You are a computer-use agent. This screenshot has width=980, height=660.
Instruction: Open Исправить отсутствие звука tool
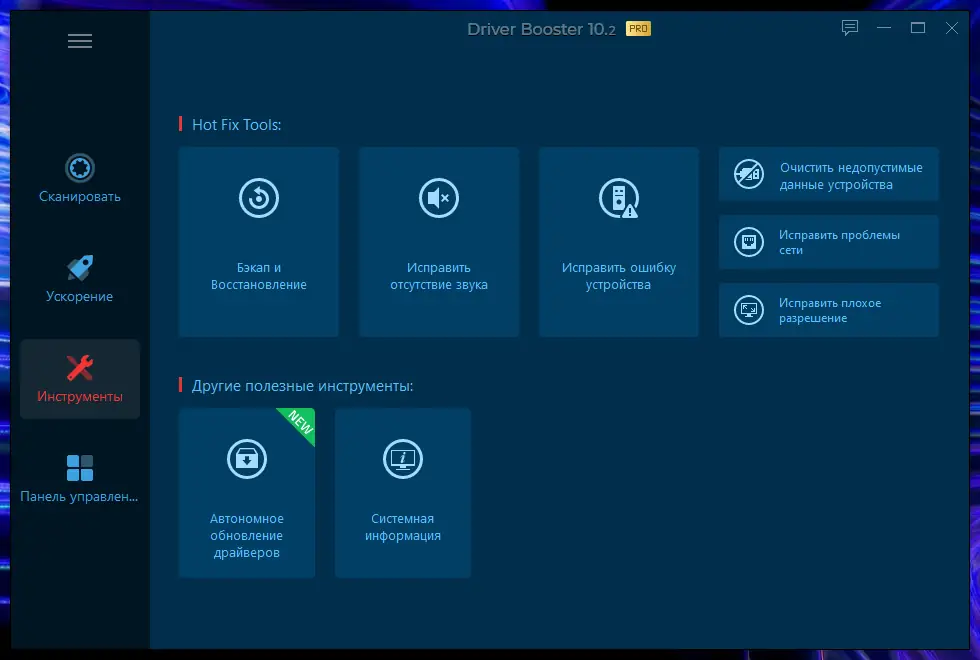click(x=439, y=242)
